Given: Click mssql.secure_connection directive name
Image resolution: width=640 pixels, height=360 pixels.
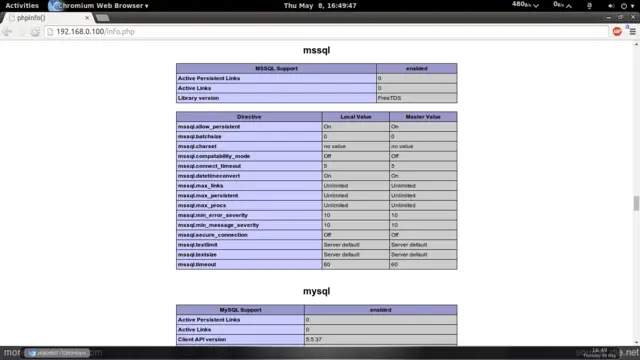Looking at the screenshot, I should (x=213, y=235).
